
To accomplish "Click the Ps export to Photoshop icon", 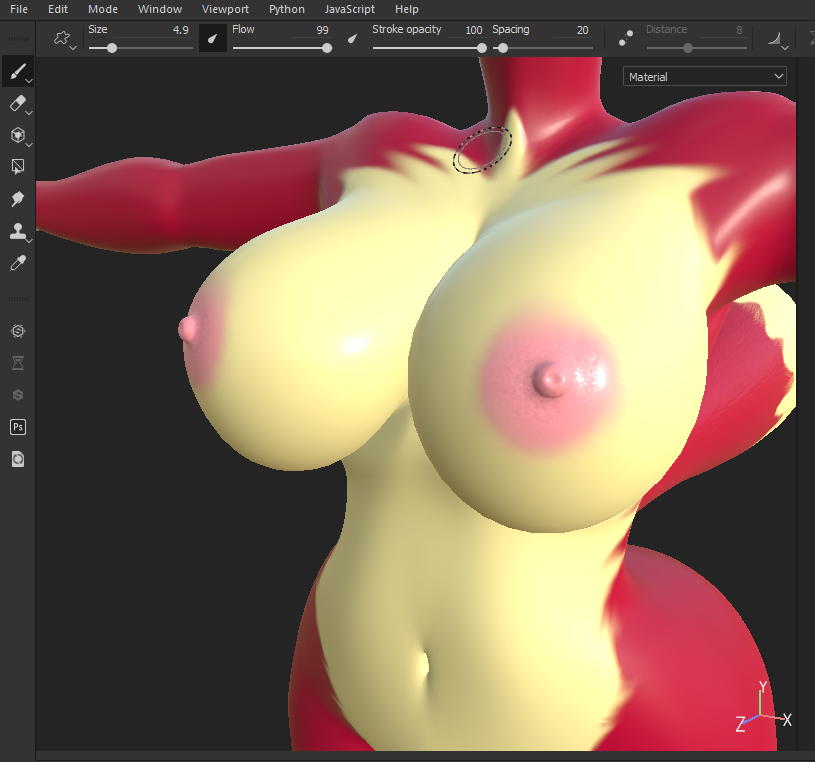I will [x=18, y=427].
